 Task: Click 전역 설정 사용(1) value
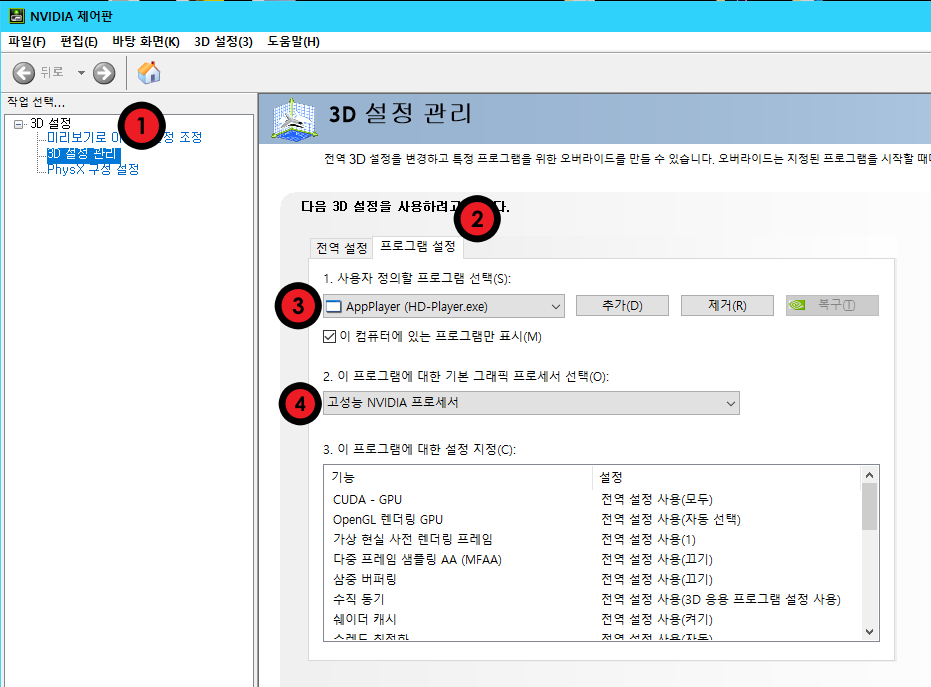648,539
